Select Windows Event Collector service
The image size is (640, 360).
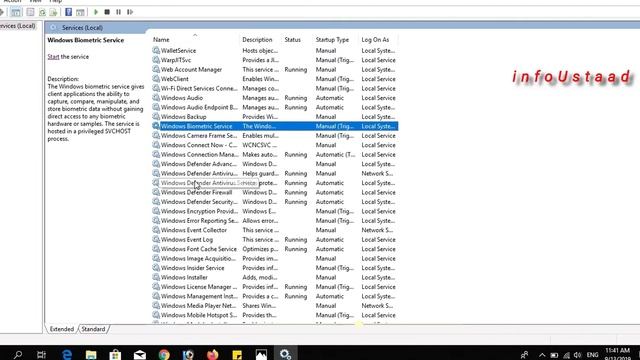click(275, 230)
